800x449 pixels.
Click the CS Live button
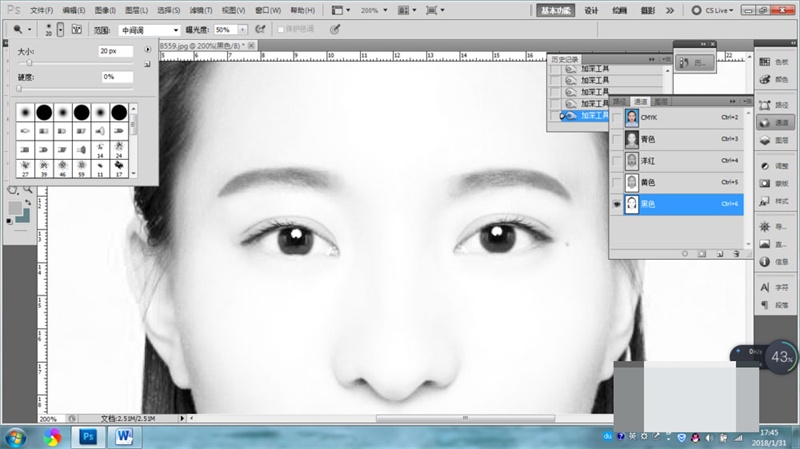click(715, 10)
